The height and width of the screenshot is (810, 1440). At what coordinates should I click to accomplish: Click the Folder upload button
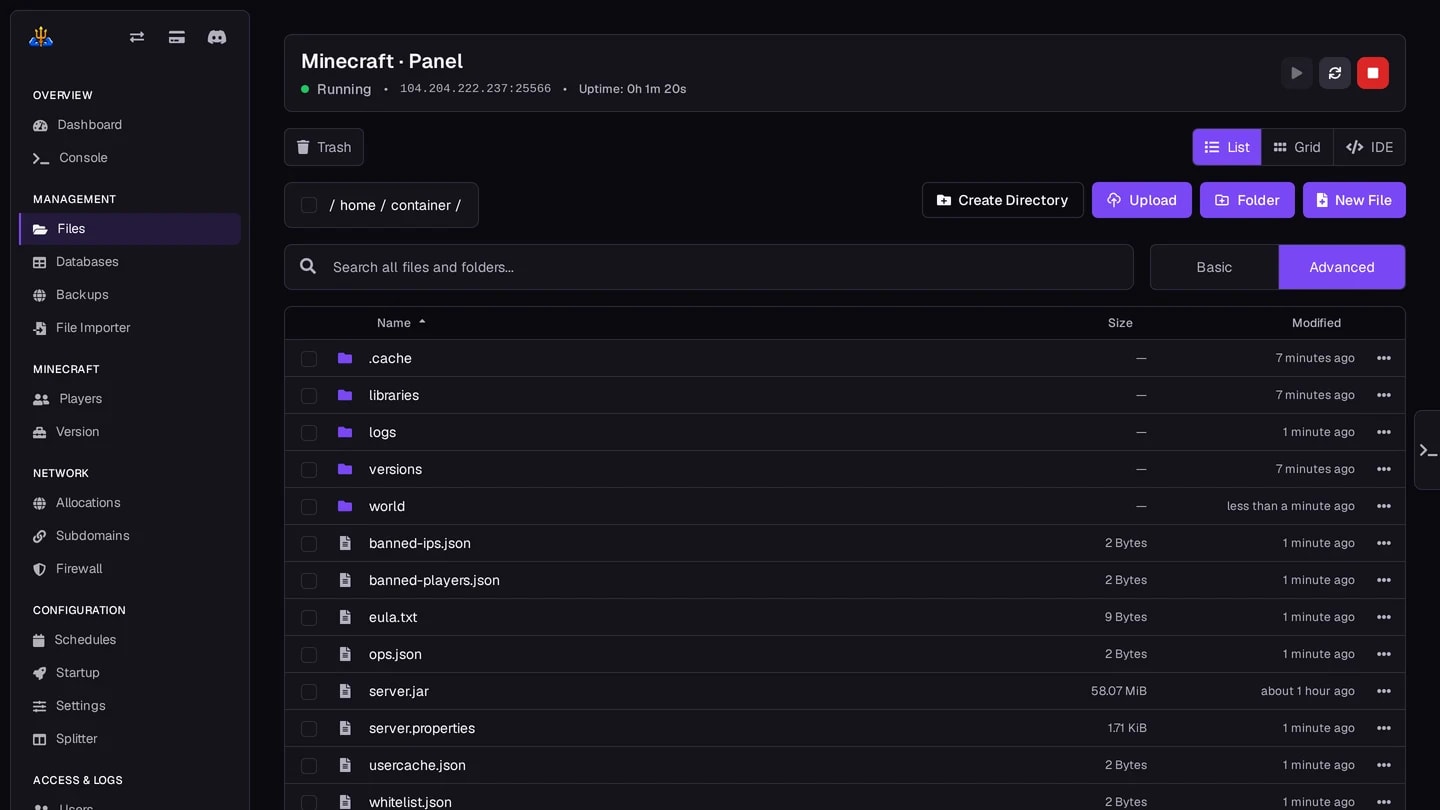point(1247,200)
